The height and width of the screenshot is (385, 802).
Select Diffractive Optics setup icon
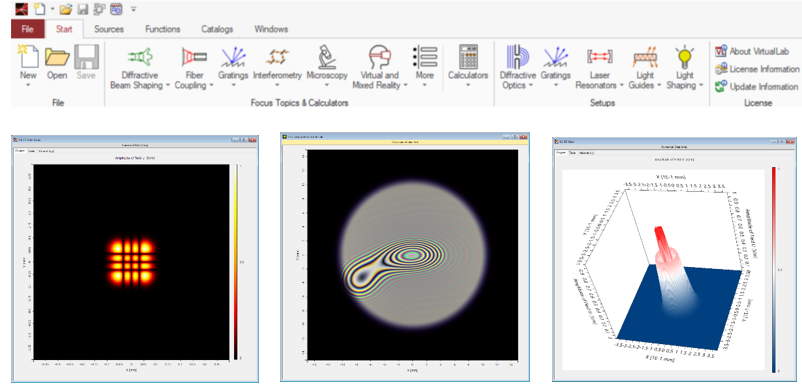click(x=518, y=57)
